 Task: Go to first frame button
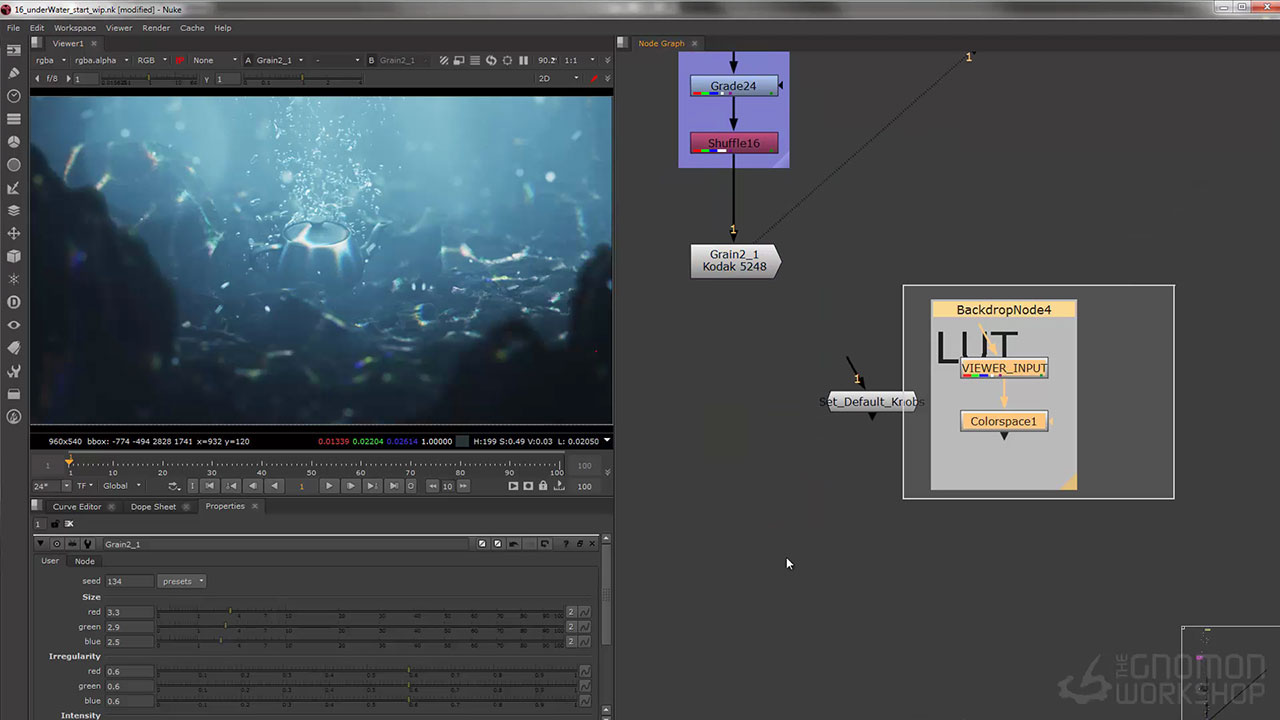(209, 486)
